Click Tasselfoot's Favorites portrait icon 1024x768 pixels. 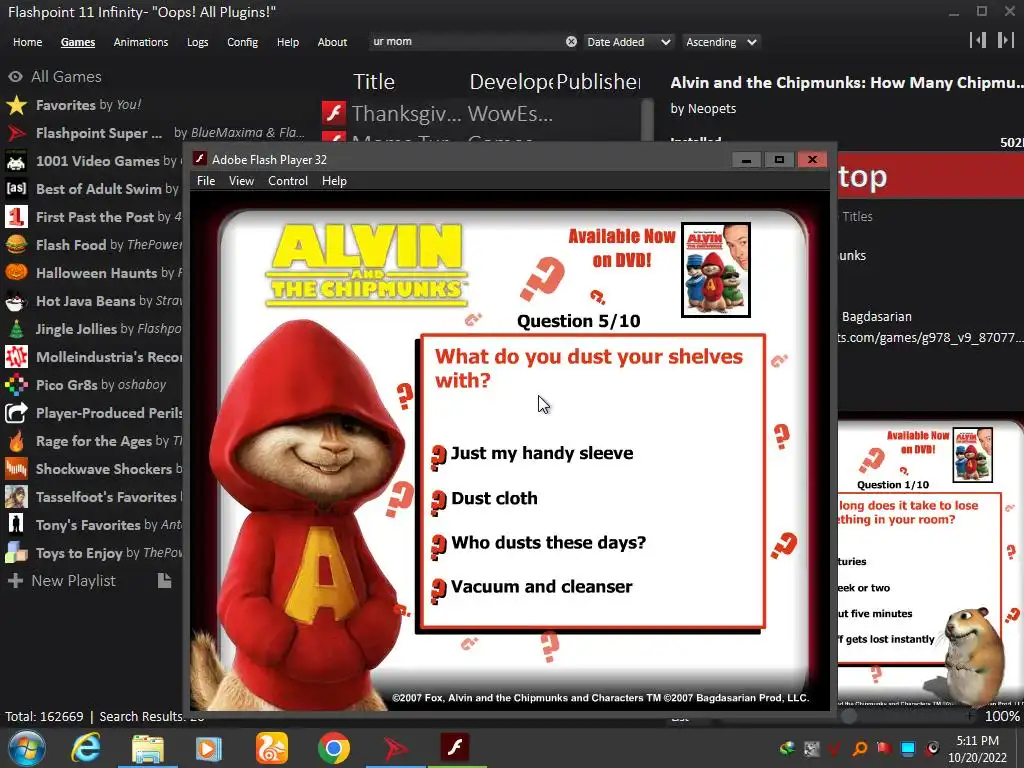[16, 497]
